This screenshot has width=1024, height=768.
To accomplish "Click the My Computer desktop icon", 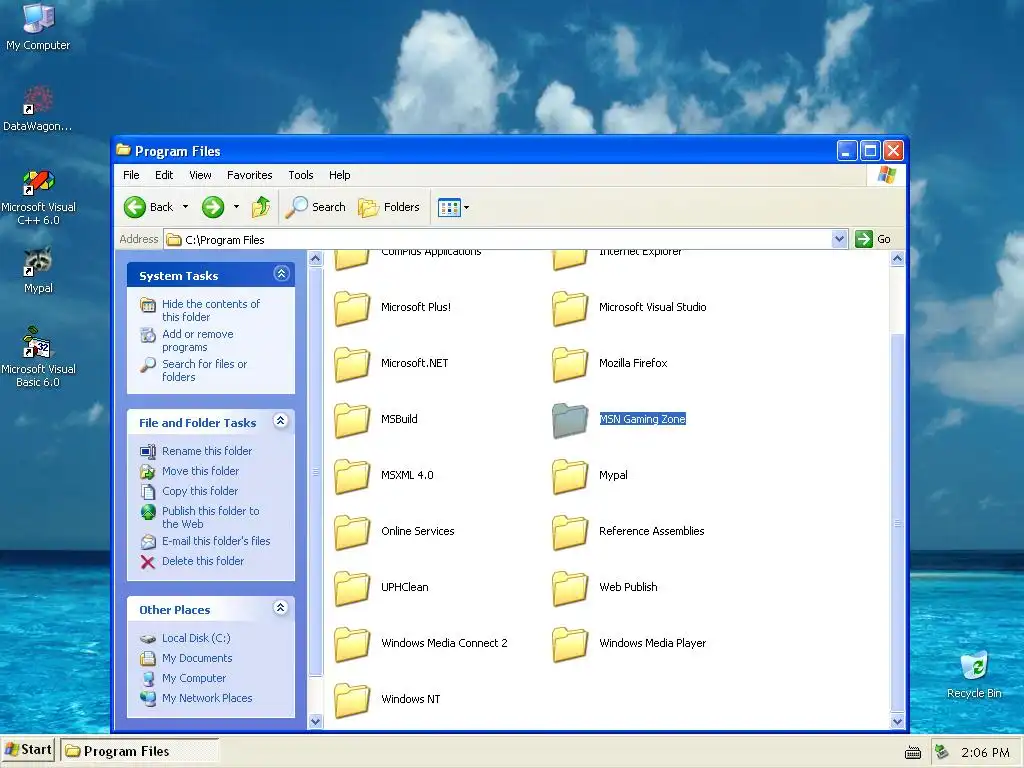I will click(38, 26).
